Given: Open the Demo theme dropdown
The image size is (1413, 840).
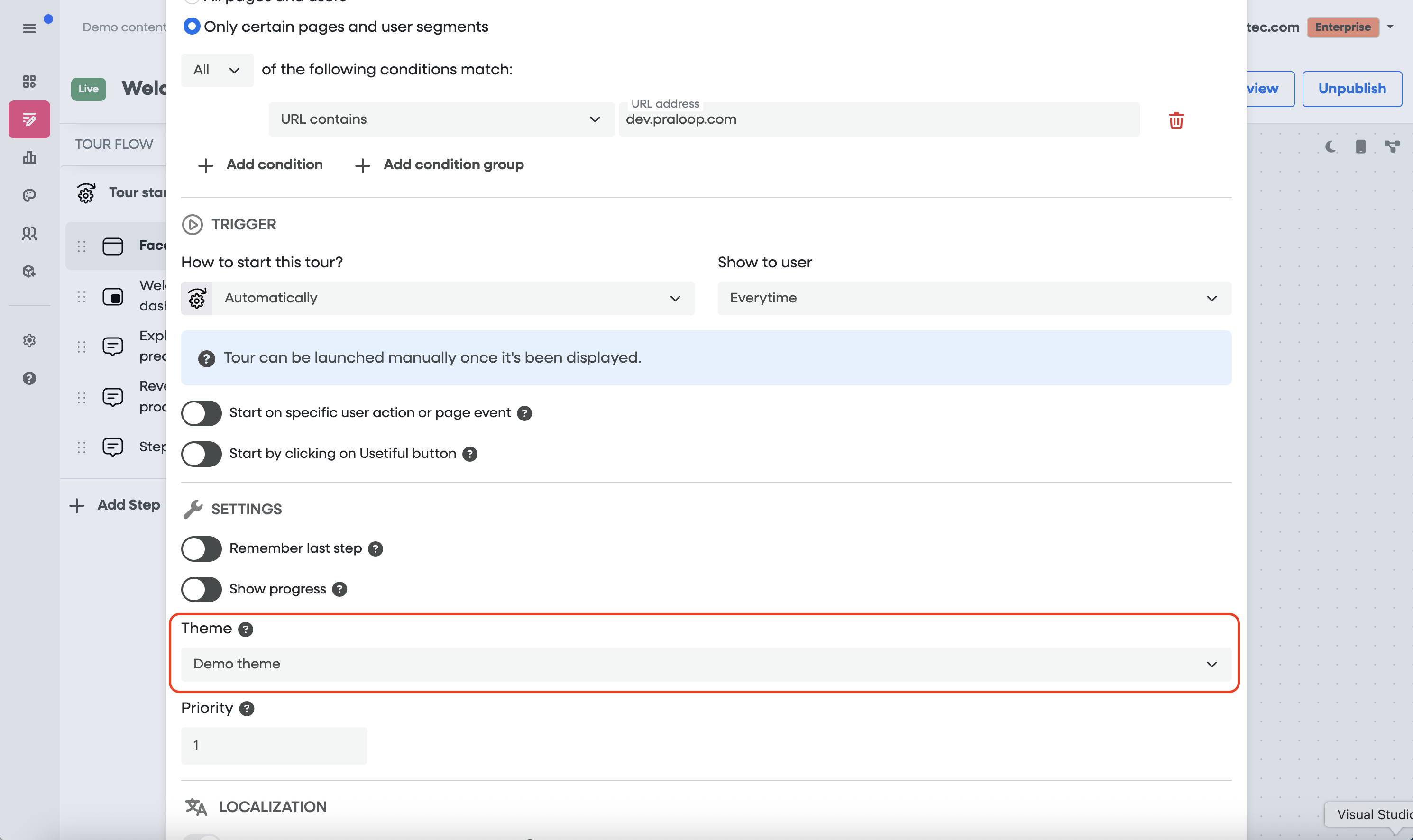Looking at the screenshot, I should (x=706, y=663).
